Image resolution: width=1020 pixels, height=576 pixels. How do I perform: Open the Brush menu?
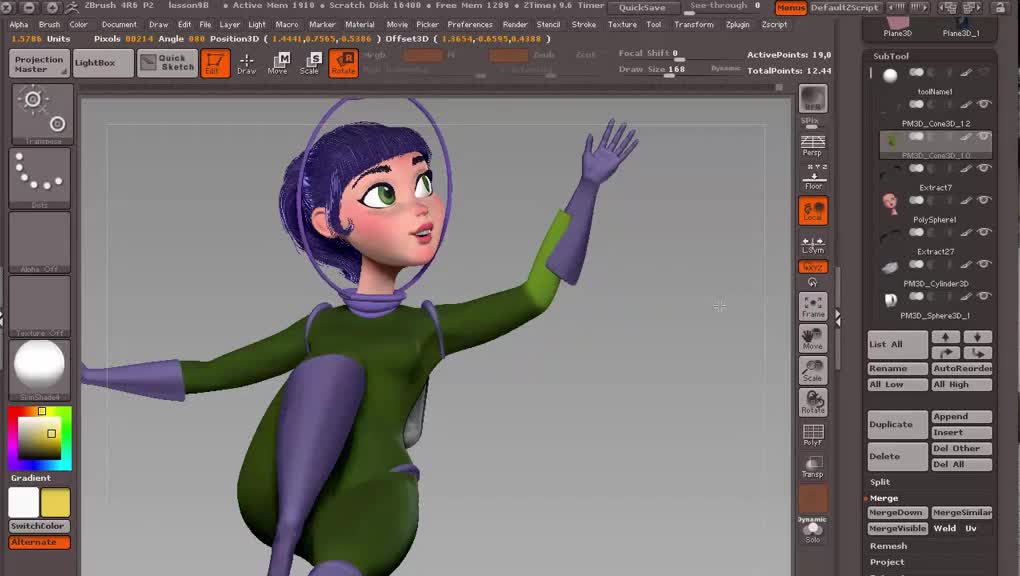pos(49,25)
